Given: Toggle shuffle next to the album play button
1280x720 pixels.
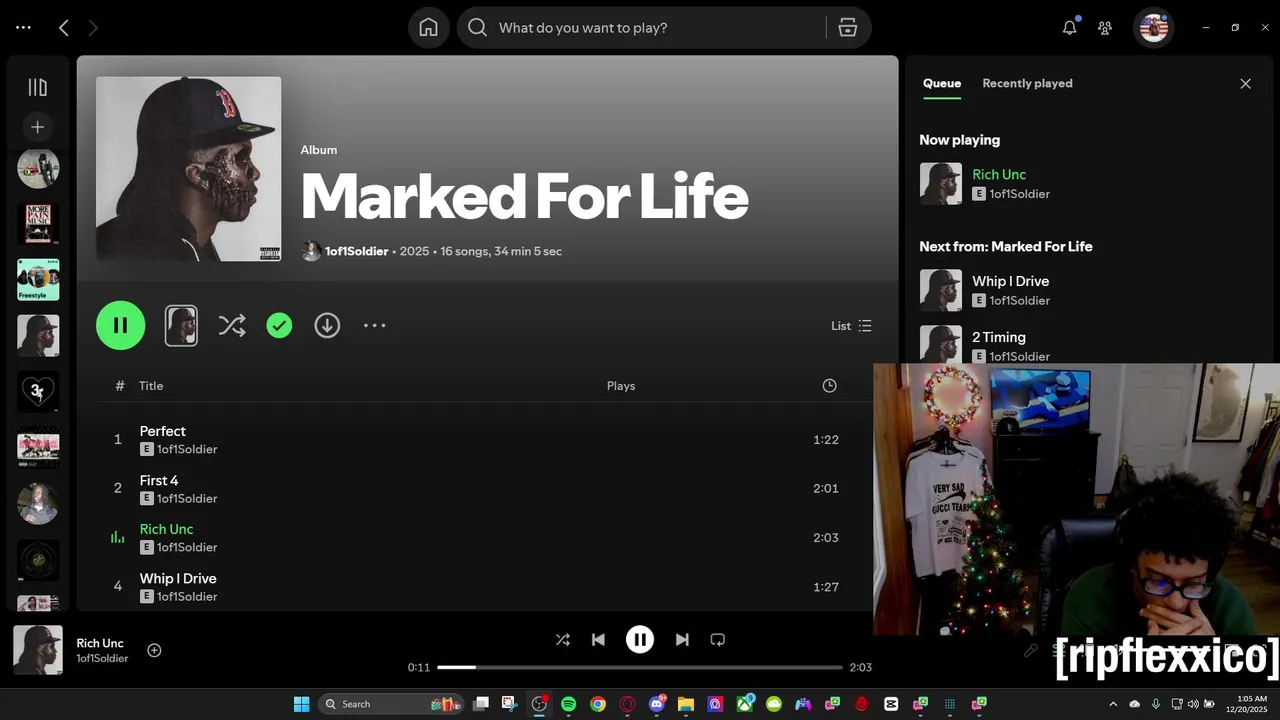Looking at the screenshot, I should tap(232, 325).
